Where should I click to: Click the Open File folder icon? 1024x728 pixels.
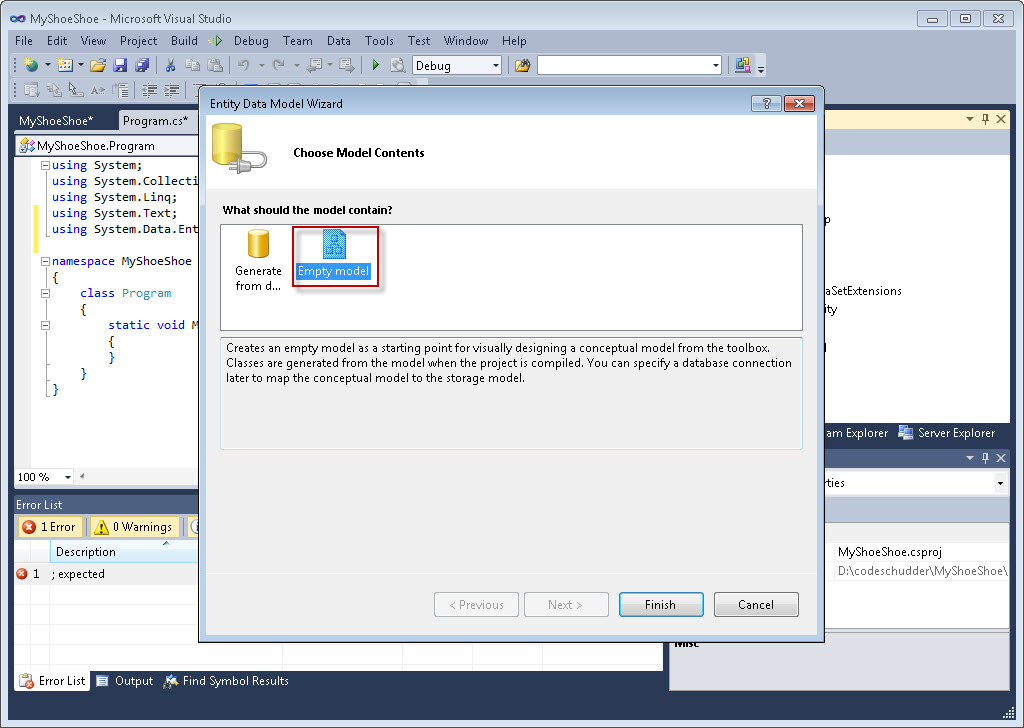98,65
